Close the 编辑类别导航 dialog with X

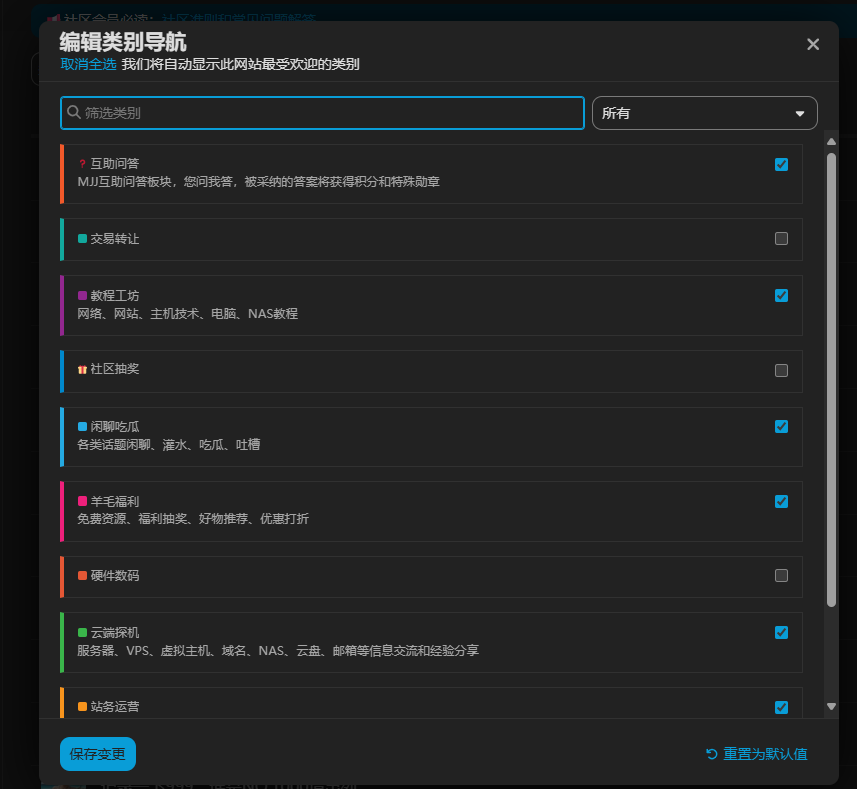click(813, 44)
